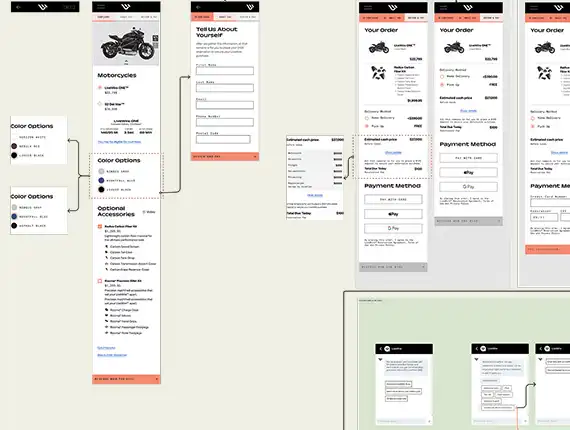Click the First Name input field

[x=225, y=71]
